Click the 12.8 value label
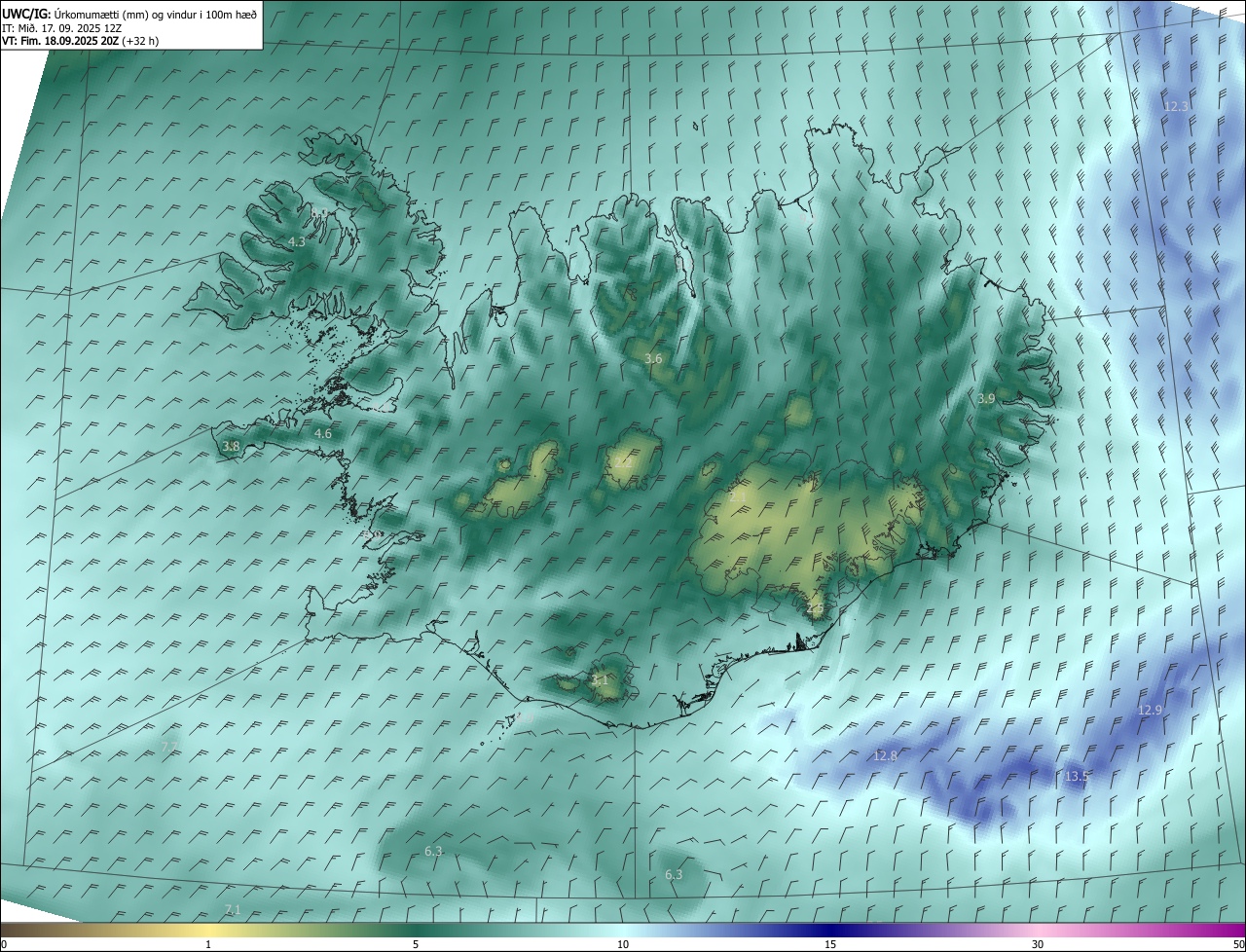The image size is (1246, 952). [x=885, y=755]
